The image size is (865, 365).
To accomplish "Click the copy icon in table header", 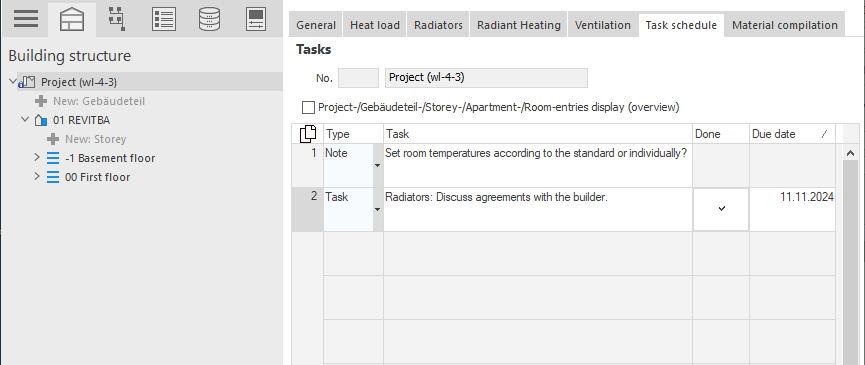I will coord(308,134).
